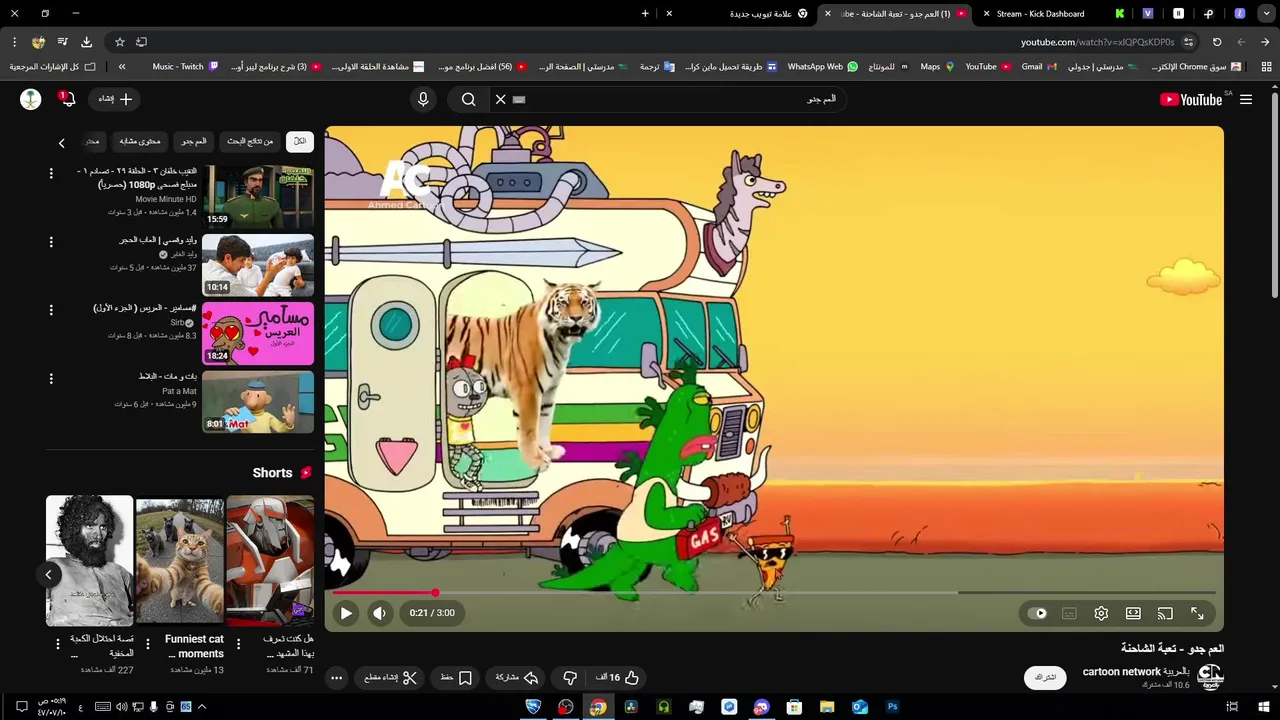Screen dimensions: 1280x720
Task: Switch to theater mode in the player
Action: (x=1133, y=613)
